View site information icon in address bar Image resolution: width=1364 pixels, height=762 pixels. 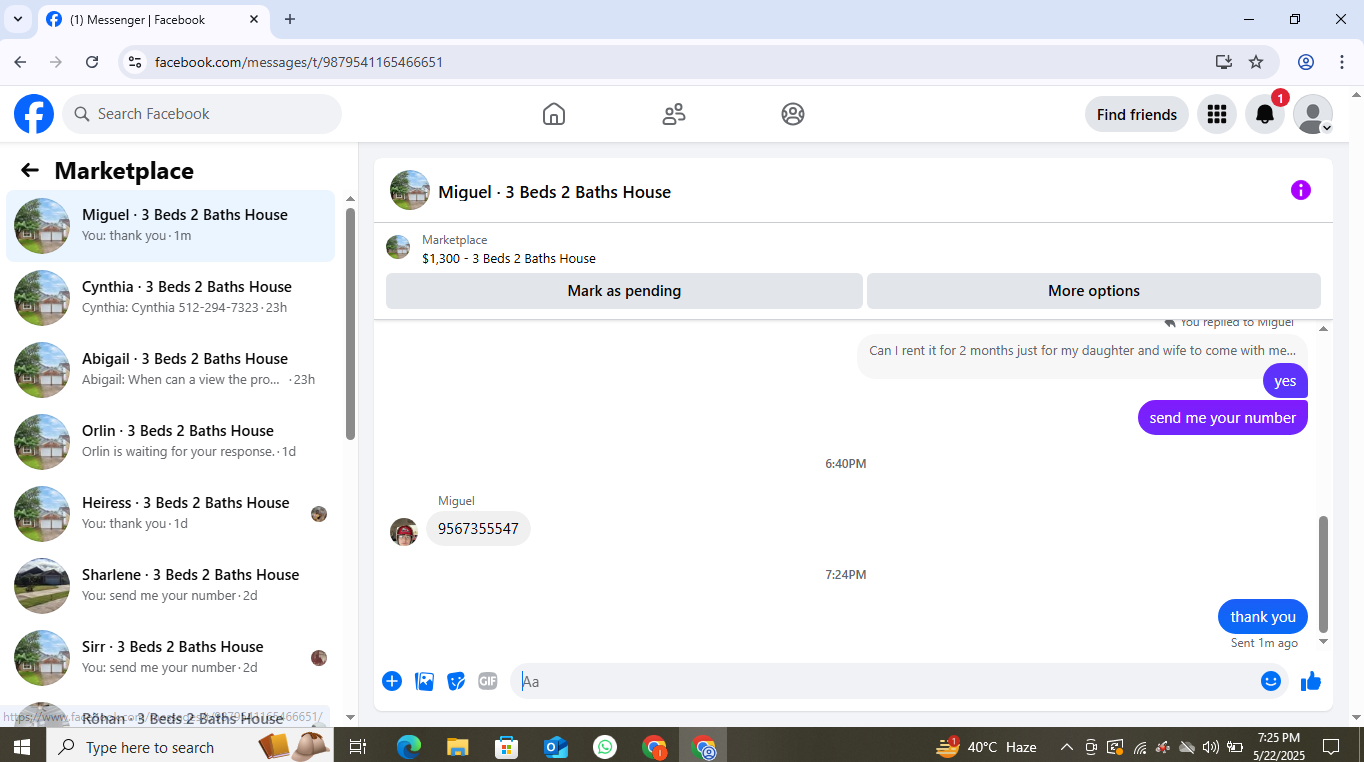(x=135, y=62)
